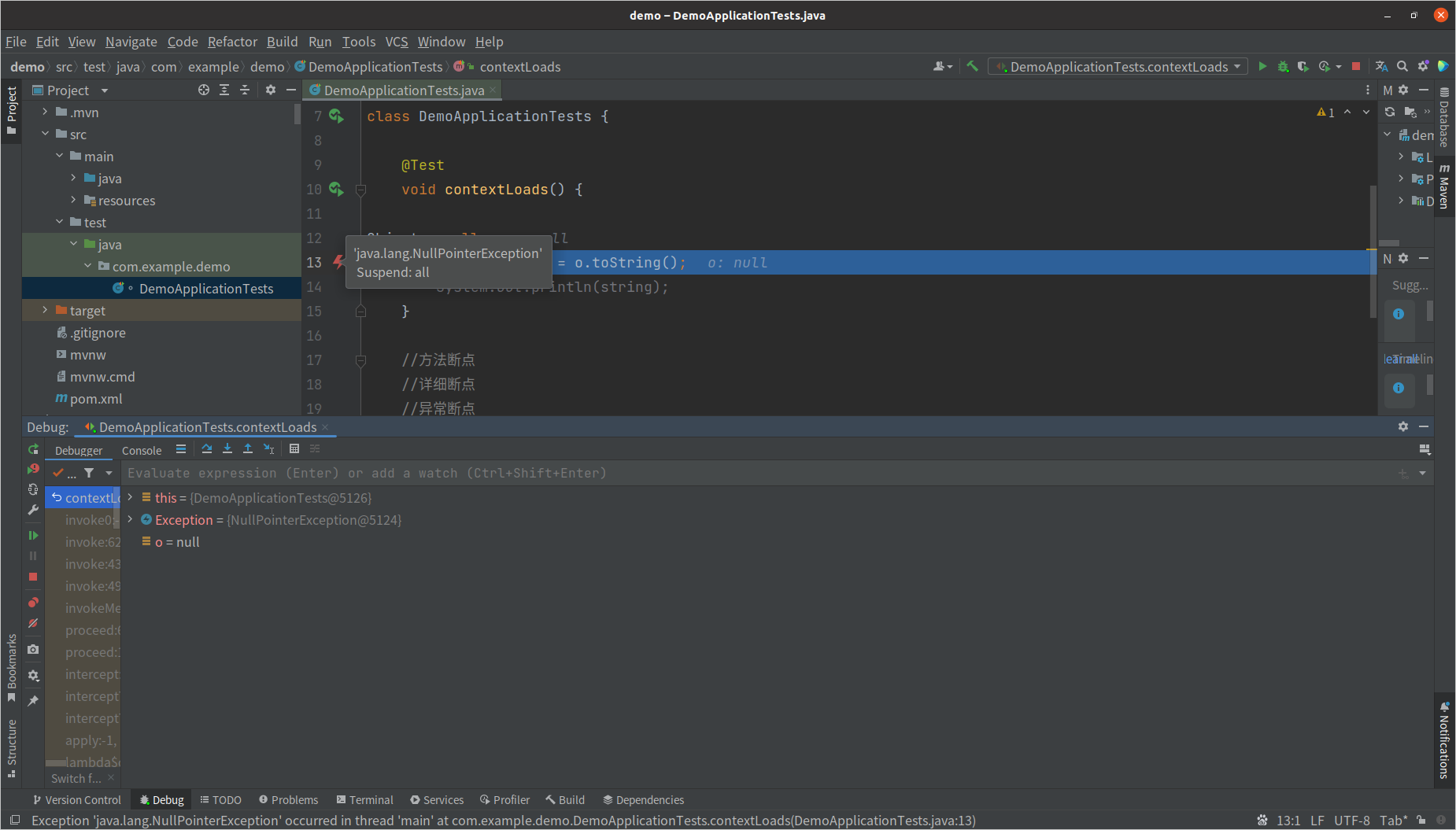Click the horizontal scrollbar in the frames list

(57, 763)
